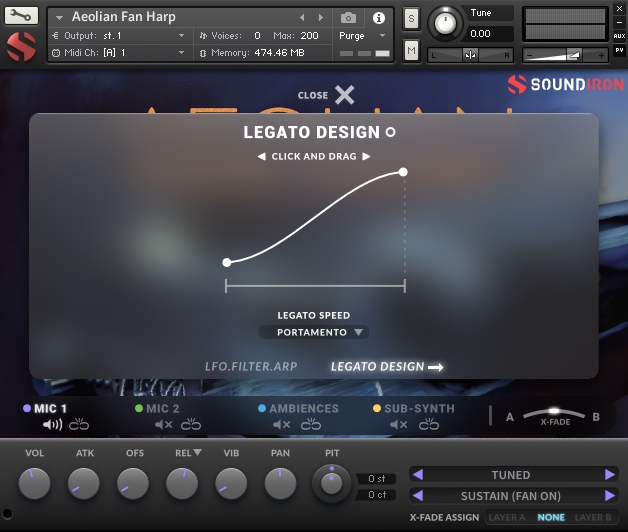Click the Tune knob

coord(445,23)
